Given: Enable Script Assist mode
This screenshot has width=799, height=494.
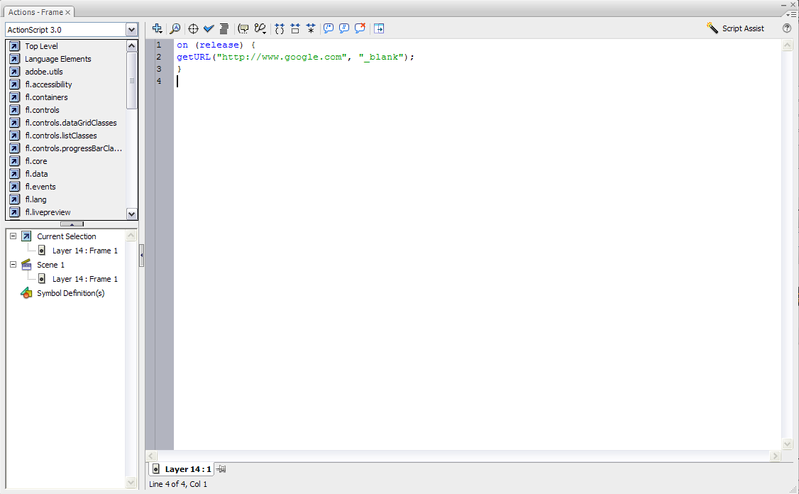Looking at the screenshot, I should tap(735, 29).
